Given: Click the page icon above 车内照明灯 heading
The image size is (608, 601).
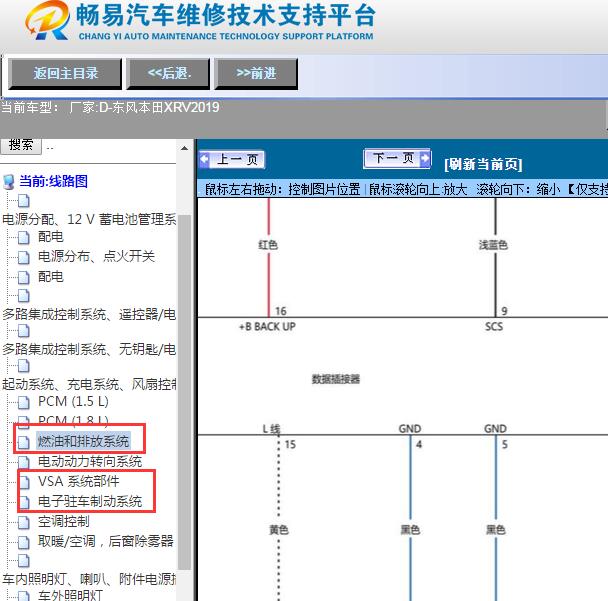Looking at the screenshot, I should pos(24,561).
